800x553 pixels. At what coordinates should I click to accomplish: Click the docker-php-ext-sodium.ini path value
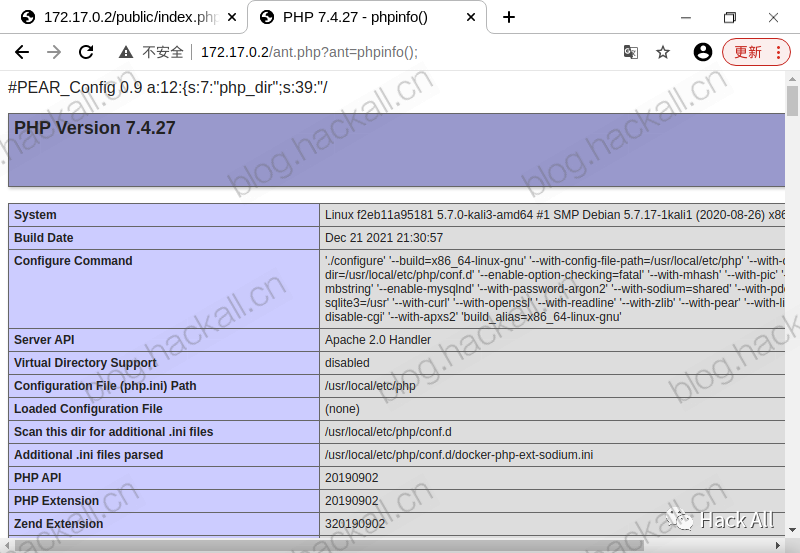tap(459, 455)
